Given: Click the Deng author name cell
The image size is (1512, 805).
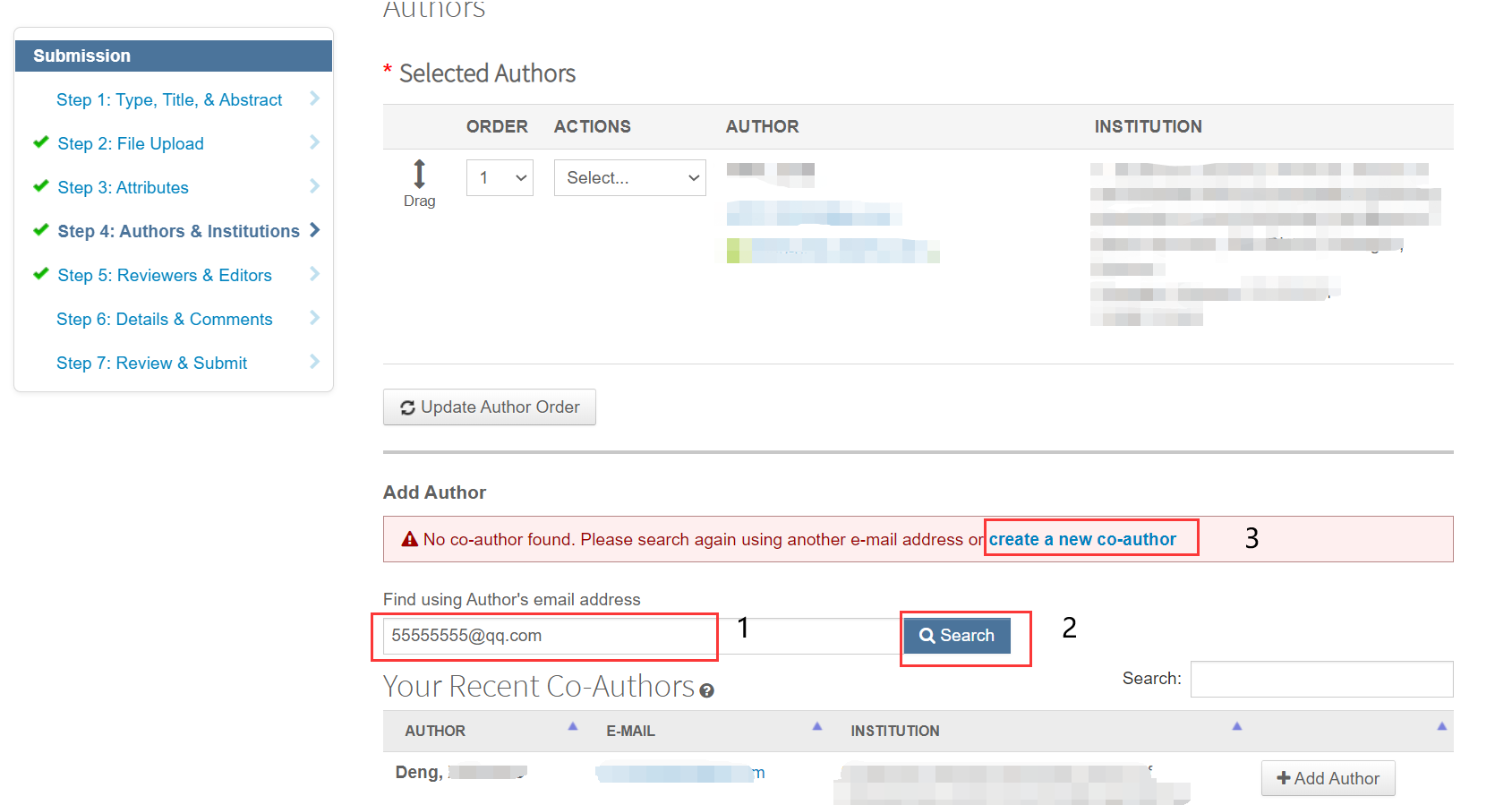Looking at the screenshot, I should click(461, 772).
